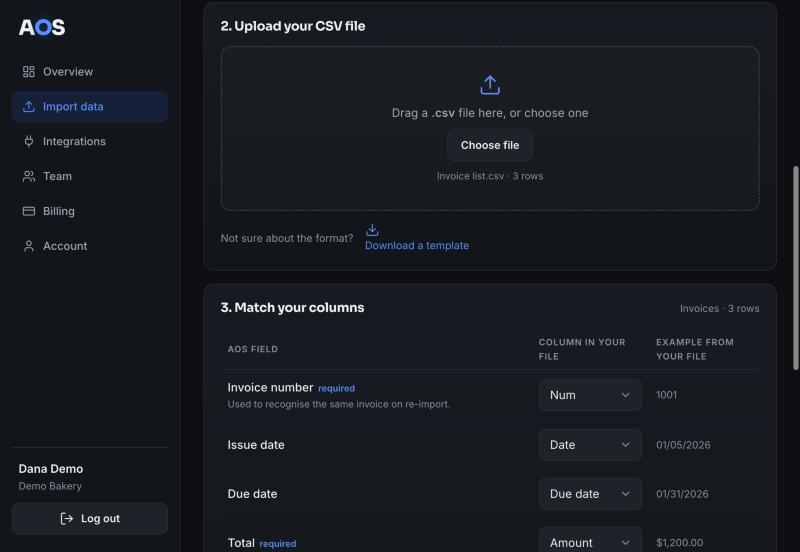800x552 pixels.
Task: Click the Import data upload icon
Action: (29, 106)
